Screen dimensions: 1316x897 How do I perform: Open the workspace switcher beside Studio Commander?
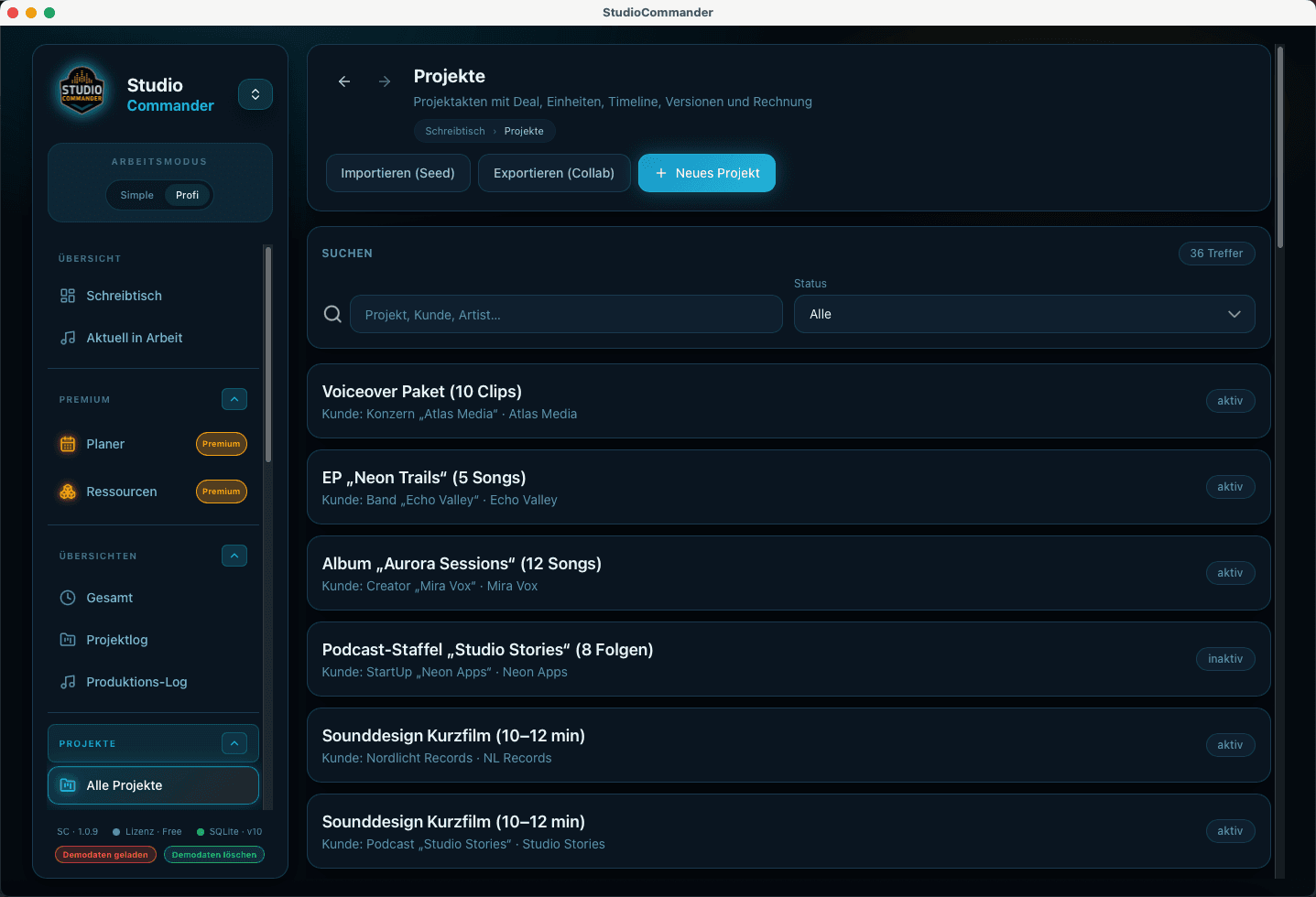pos(255,94)
